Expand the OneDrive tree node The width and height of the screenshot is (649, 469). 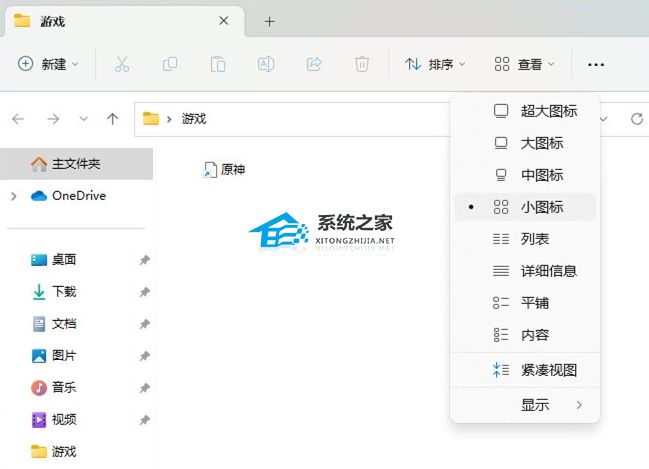(x=13, y=196)
